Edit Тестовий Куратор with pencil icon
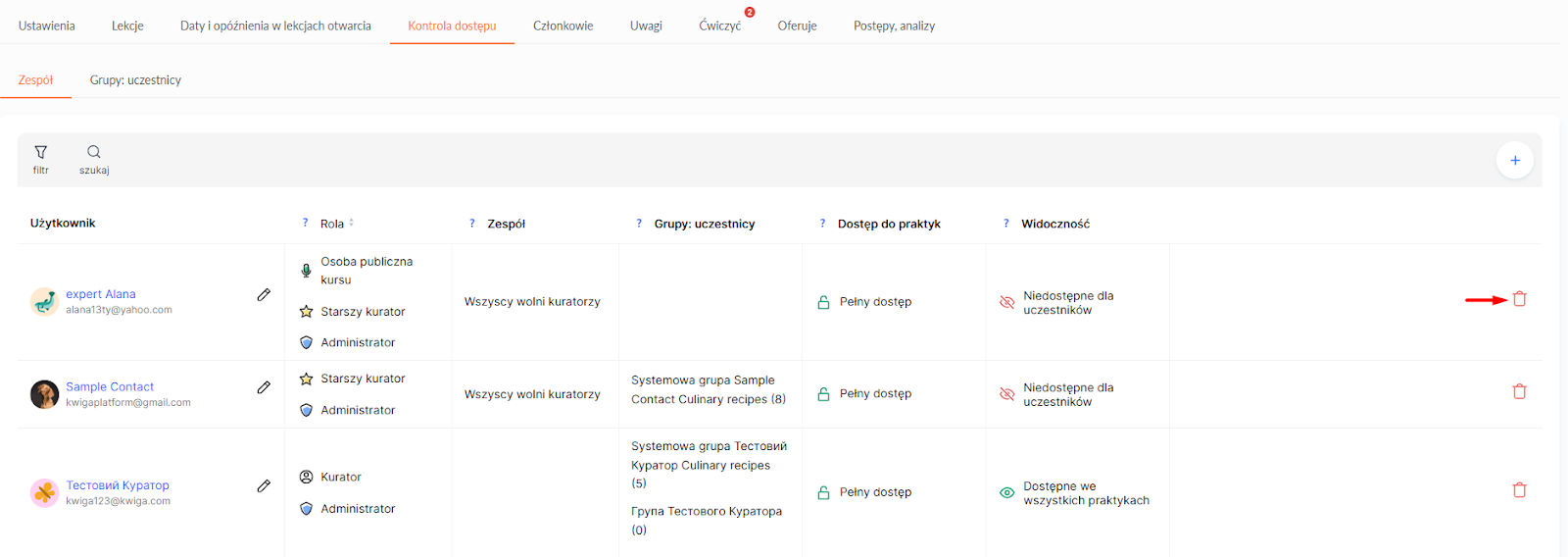Viewport: 1568px width, 557px height. click(x=264, y=485)
